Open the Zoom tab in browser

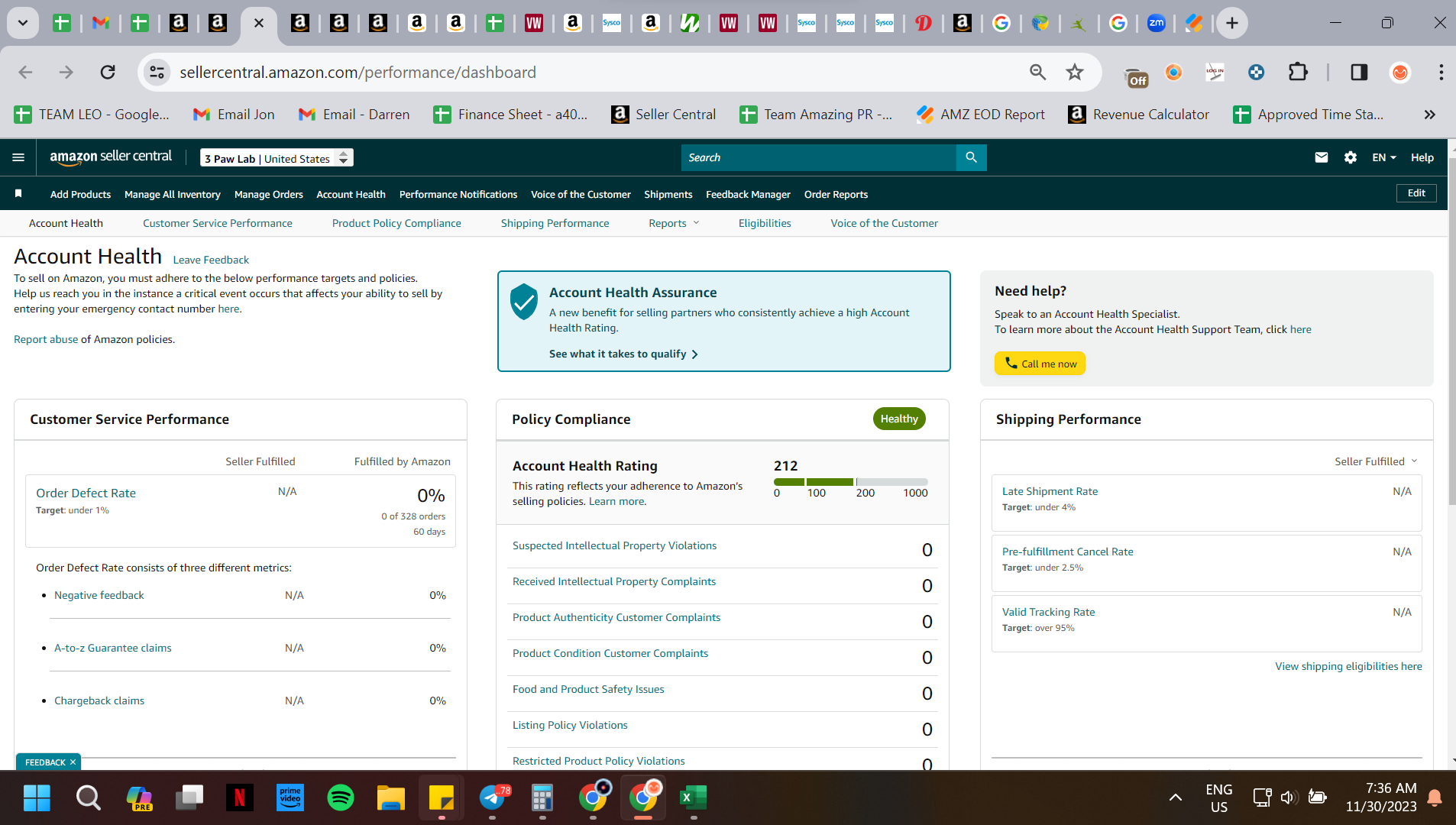click(1156, 23)
